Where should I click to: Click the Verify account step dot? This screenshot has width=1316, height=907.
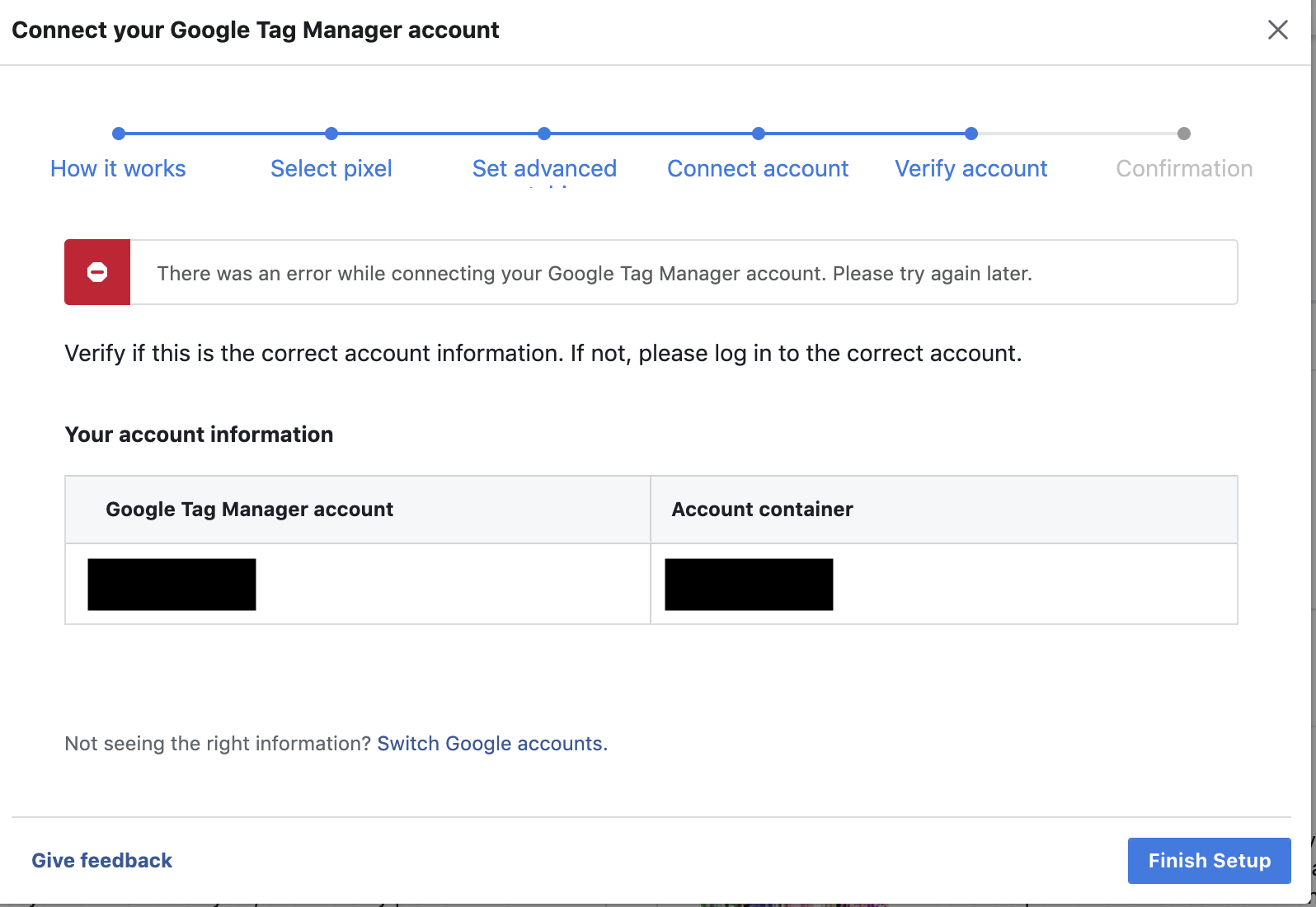(x=971, y=134)
